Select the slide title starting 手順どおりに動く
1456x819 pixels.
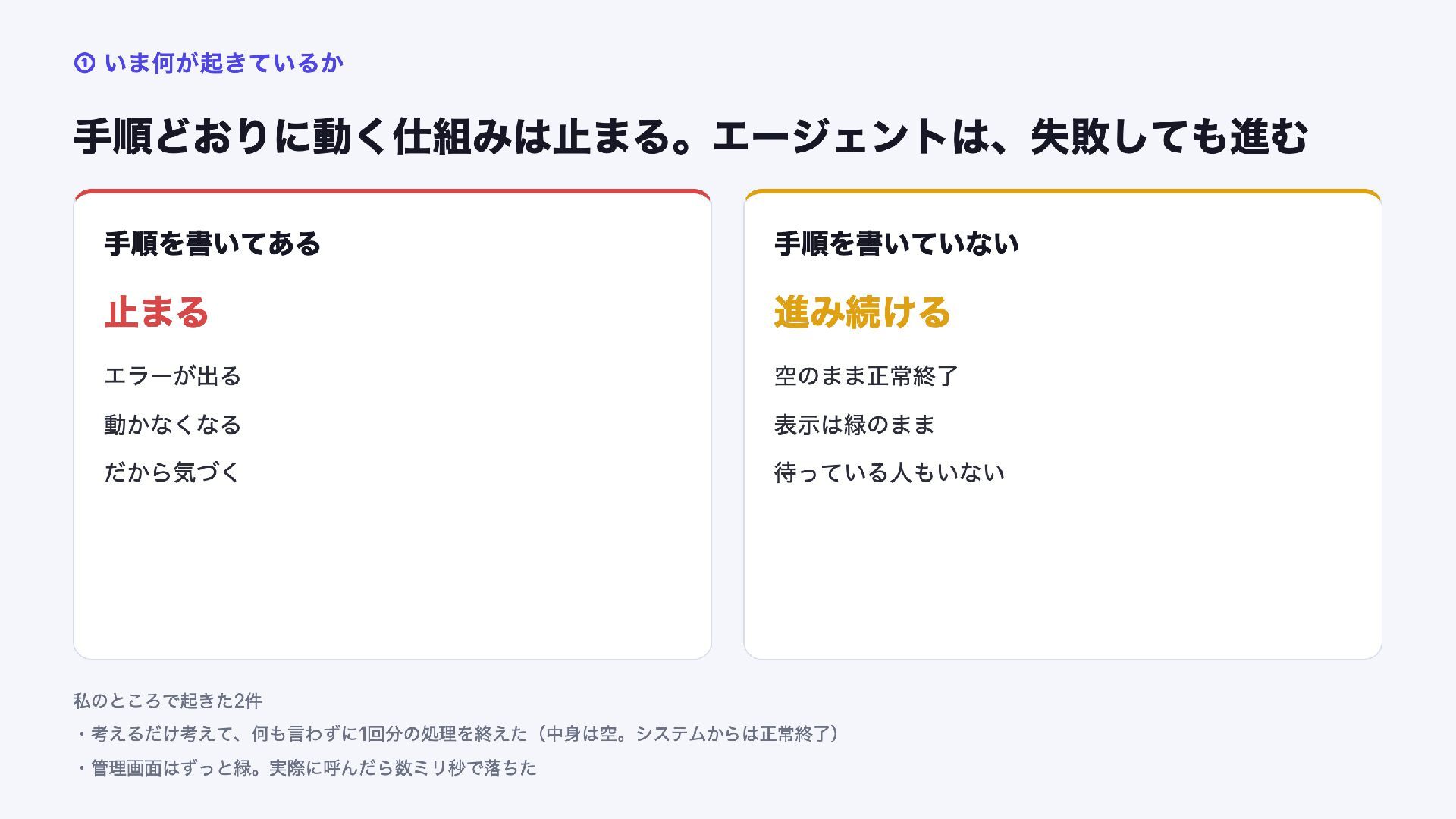(x=691, y=137)
